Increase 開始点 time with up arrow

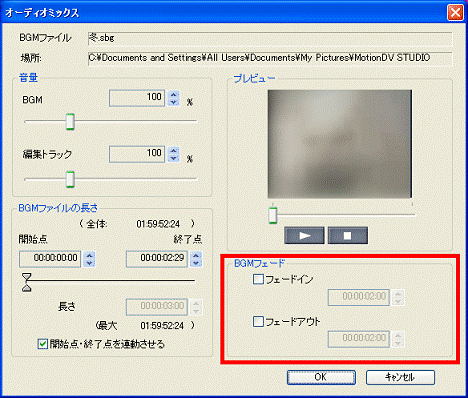[89, 255]
